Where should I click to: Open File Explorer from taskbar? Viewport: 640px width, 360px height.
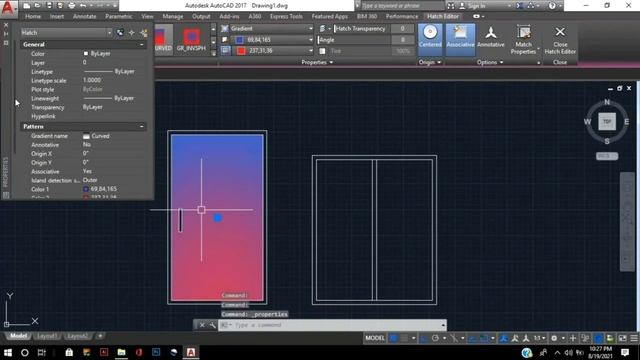pos(121,352)
